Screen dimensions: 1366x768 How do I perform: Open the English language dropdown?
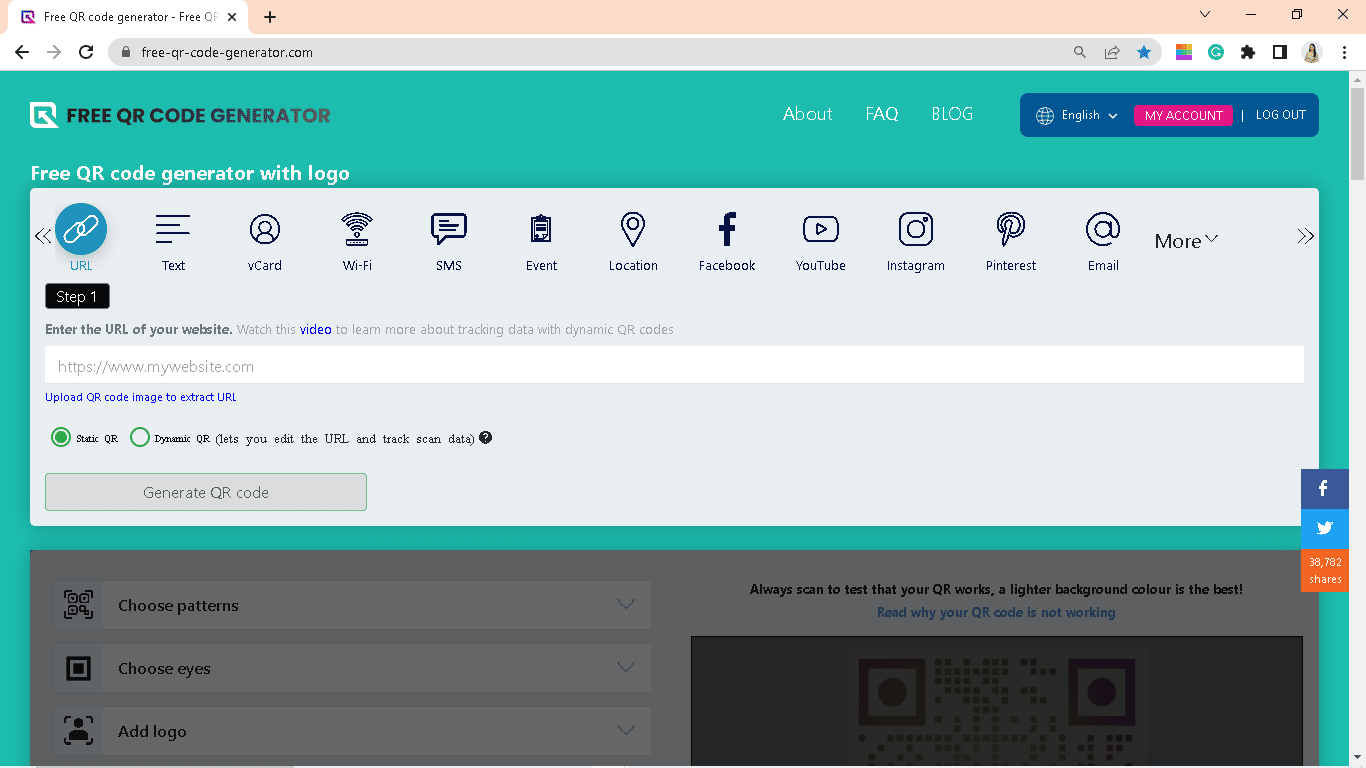click(1078, 115)
